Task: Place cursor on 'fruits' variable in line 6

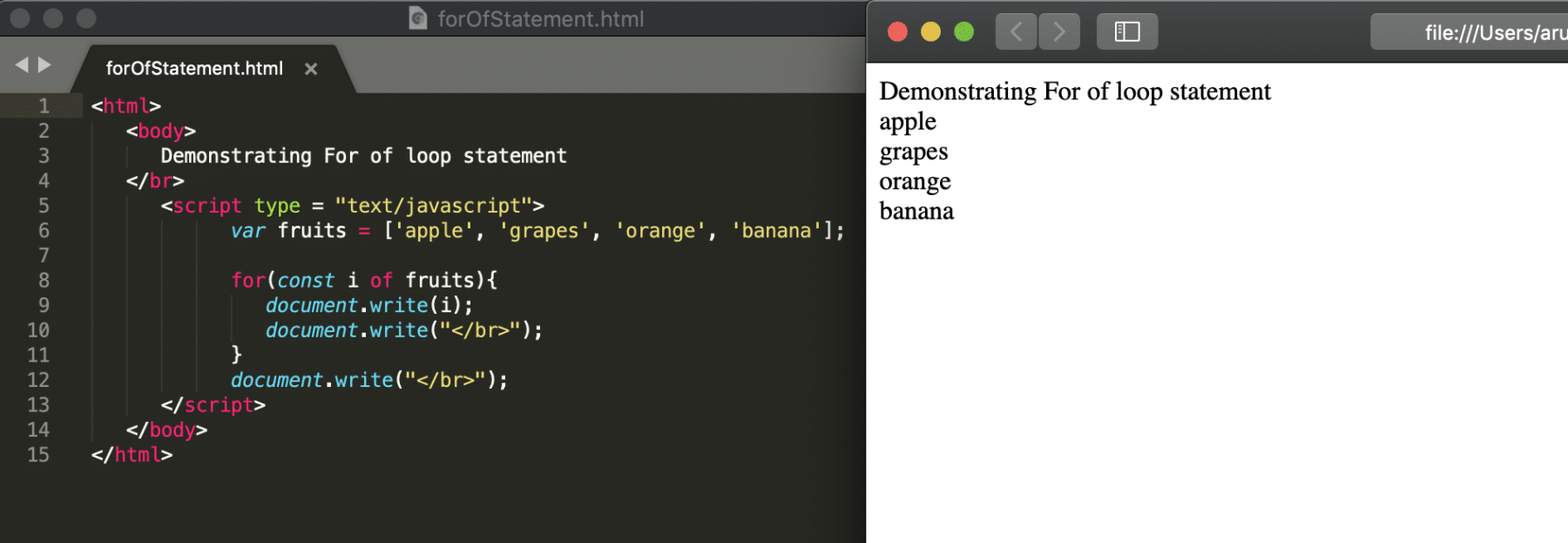Action: (312, 231)
